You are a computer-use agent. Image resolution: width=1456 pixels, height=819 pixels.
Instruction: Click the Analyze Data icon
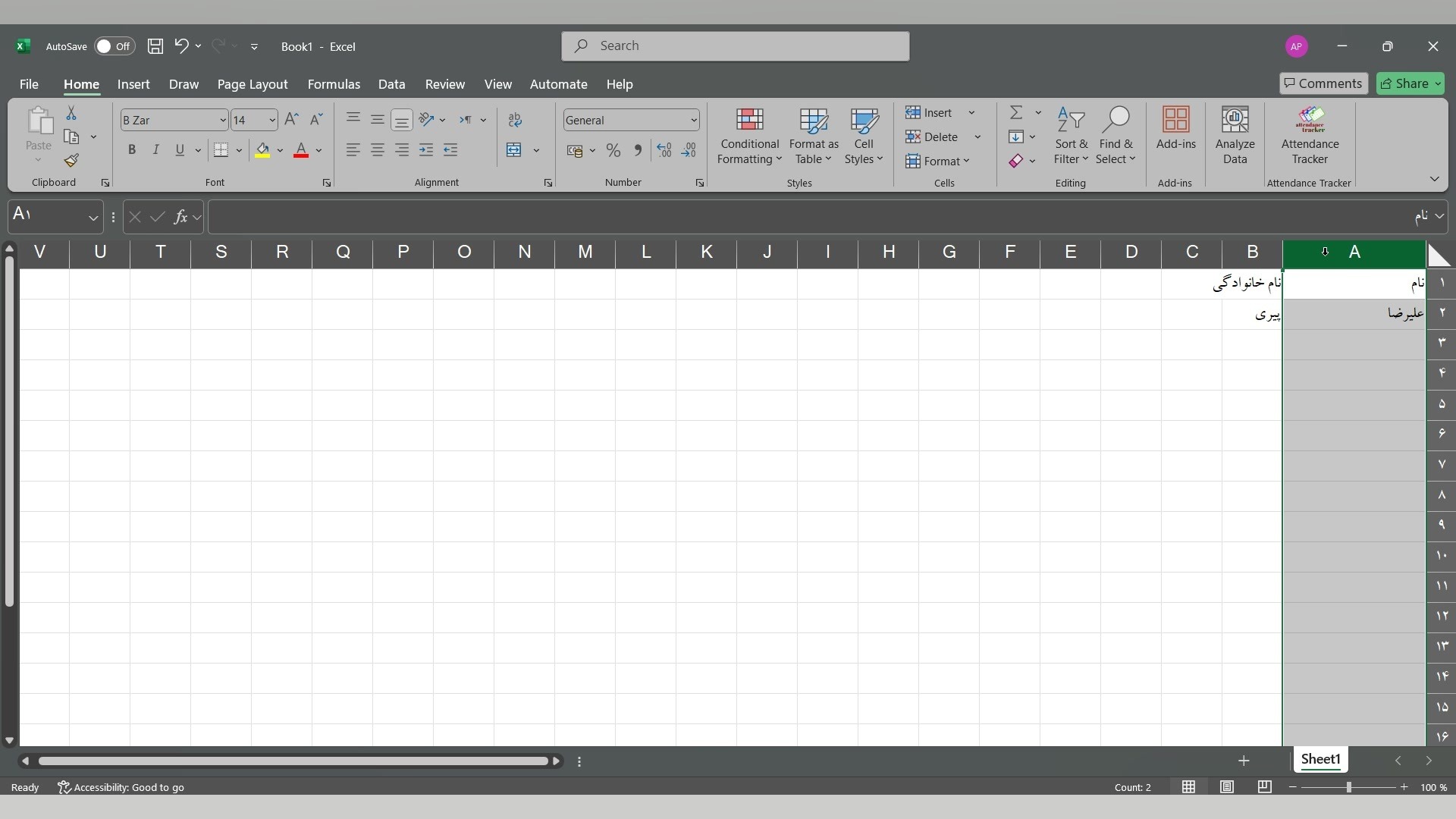click(x=1235, y=136)
